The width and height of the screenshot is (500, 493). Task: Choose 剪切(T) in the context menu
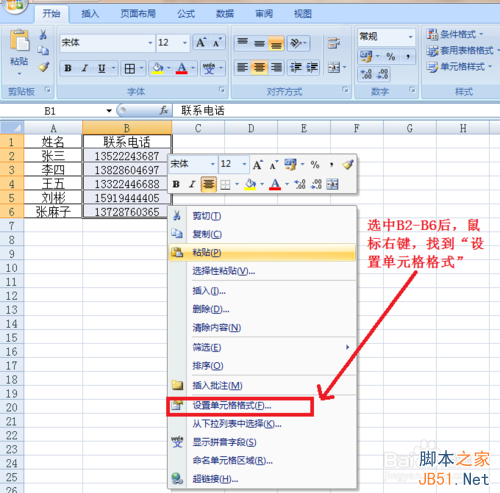click(262, 216)
